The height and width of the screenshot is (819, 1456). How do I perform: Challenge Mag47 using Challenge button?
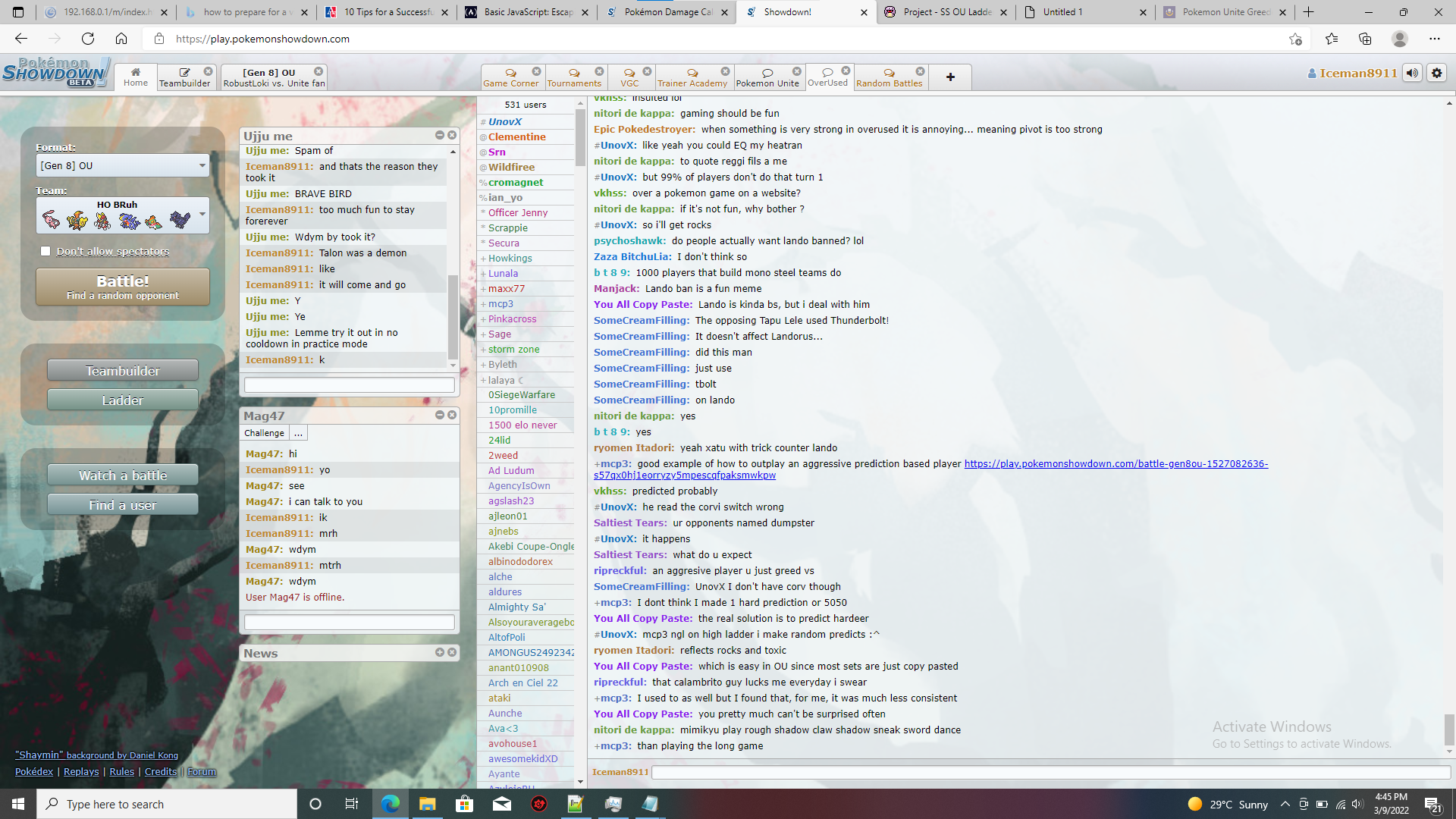point(265,433)
